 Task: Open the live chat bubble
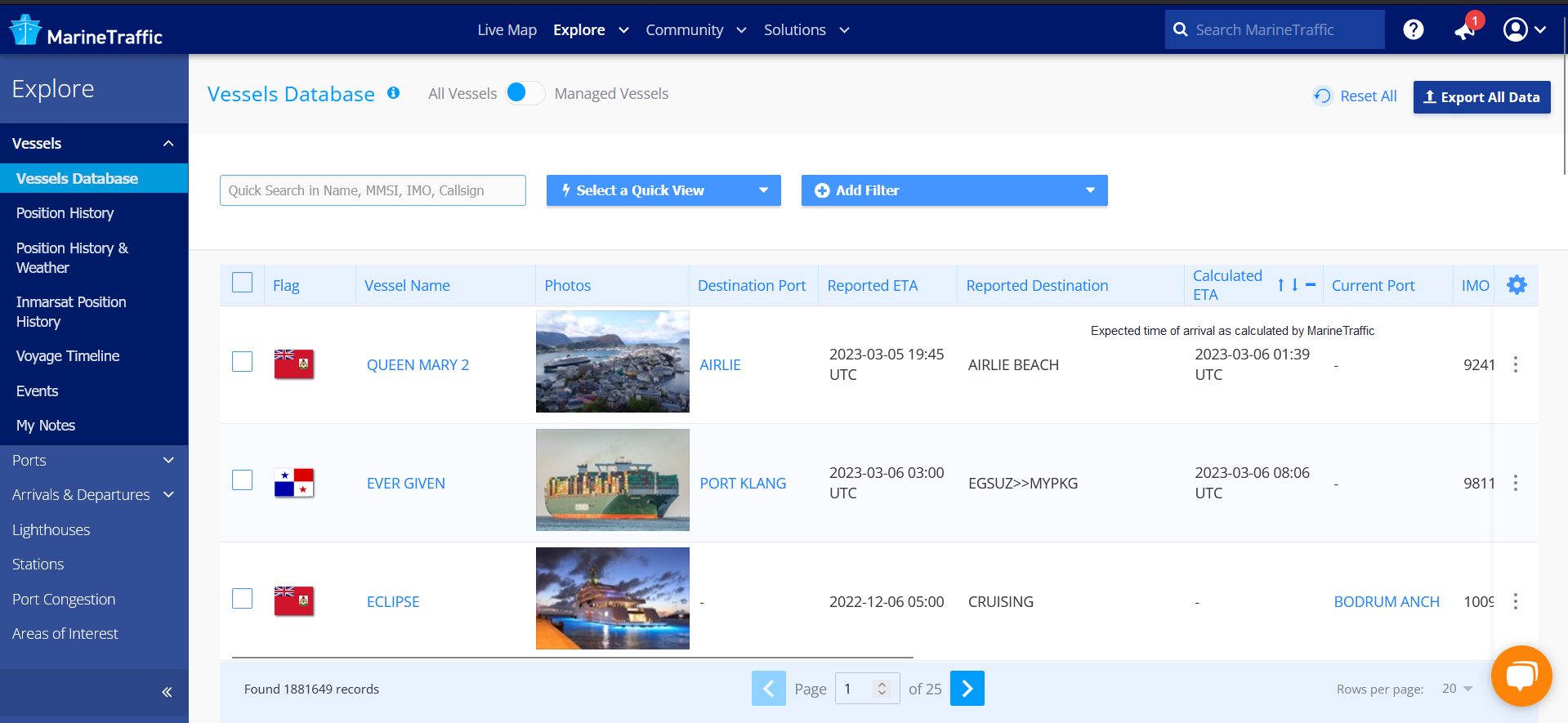coord(1521,676)
